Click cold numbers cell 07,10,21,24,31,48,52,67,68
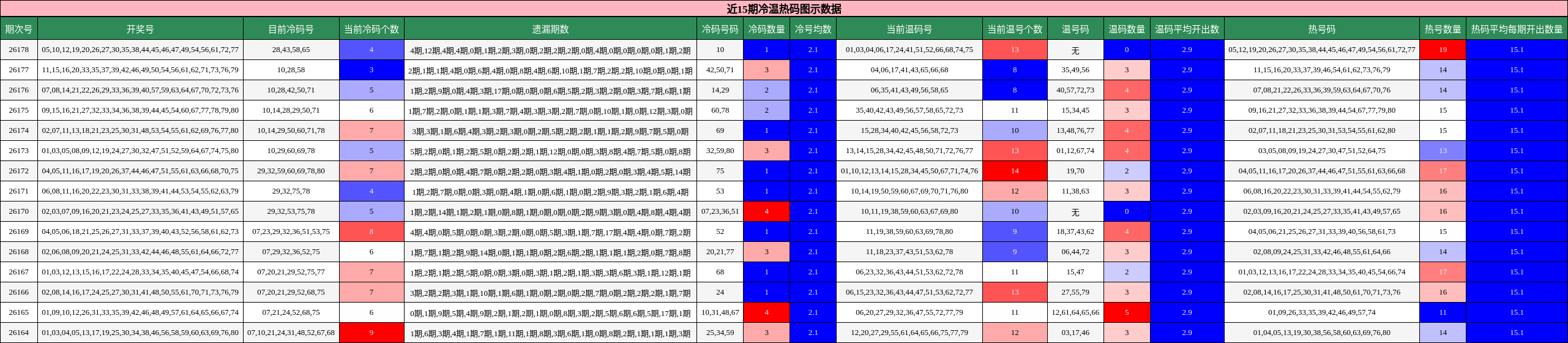The height and width of the screenshot is (343, 1568). click(291, 333)
